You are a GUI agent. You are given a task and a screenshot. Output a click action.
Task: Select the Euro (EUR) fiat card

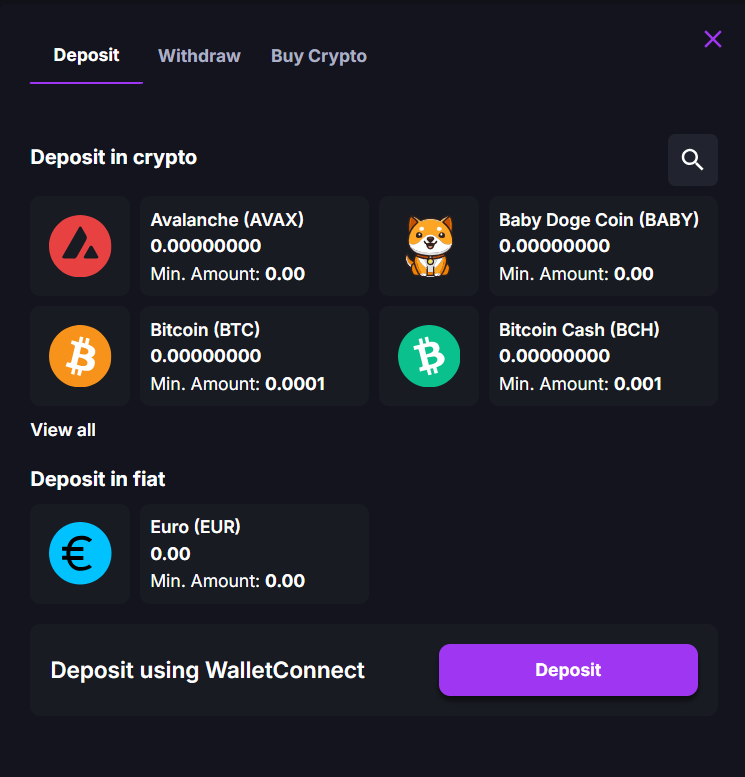pos(254,554)
